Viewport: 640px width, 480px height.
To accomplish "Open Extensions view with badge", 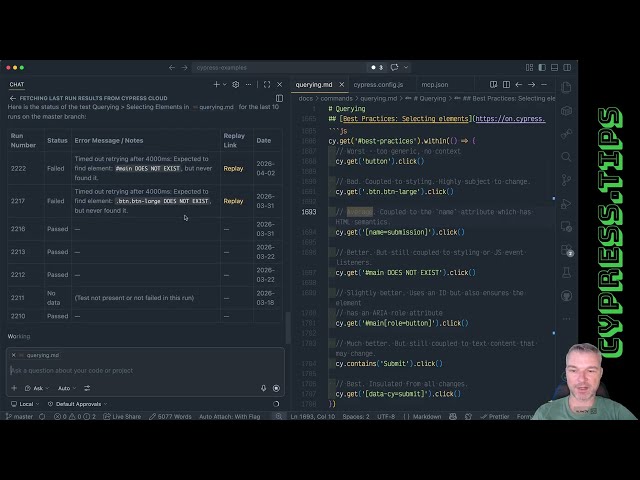I will tap(567, 250).
